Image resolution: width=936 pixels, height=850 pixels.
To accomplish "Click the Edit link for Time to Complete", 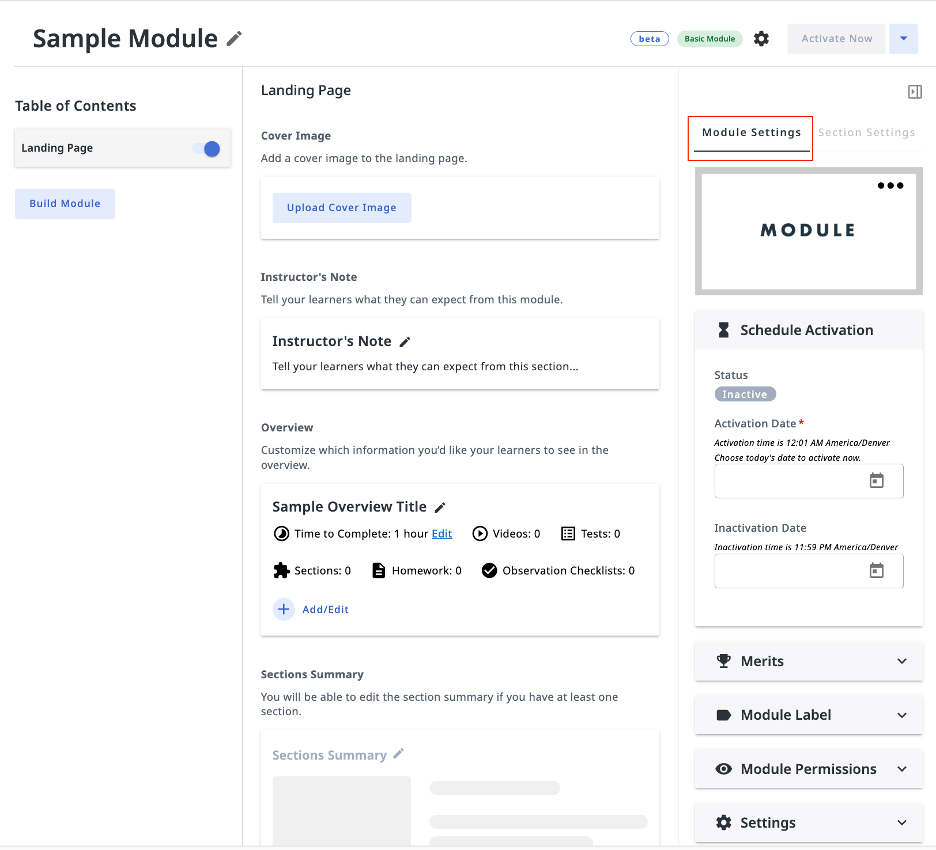I will [x=442, y=534].
